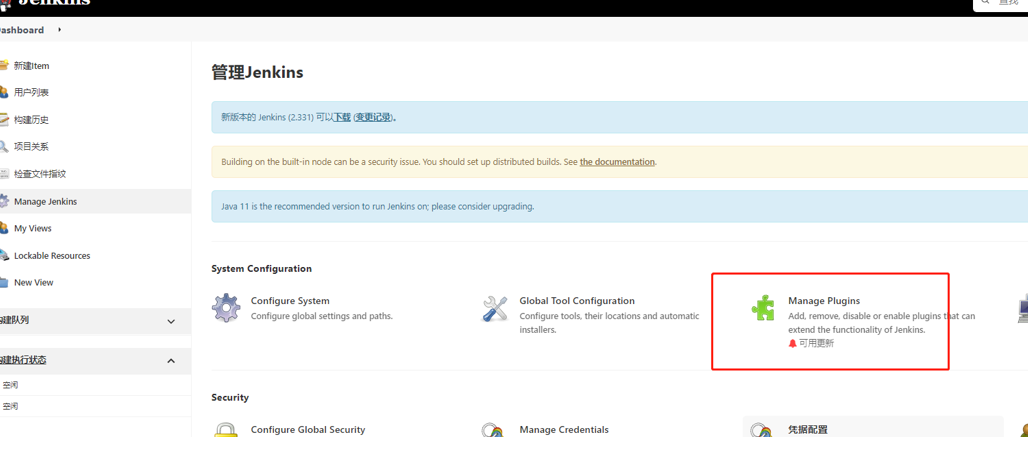
Task: Click the 检查文件指纹 fingerprint icon
Action: 3,174
